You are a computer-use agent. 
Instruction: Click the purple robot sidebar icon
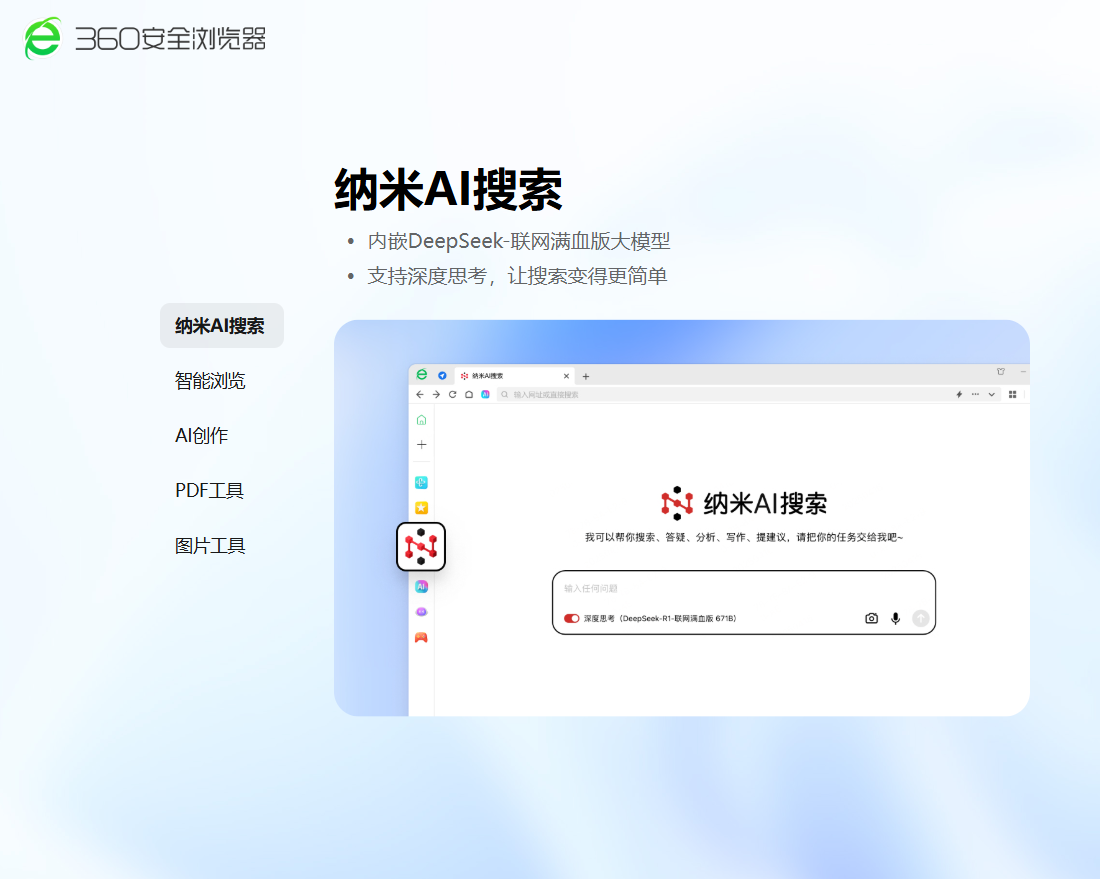[x=422, y=612]
